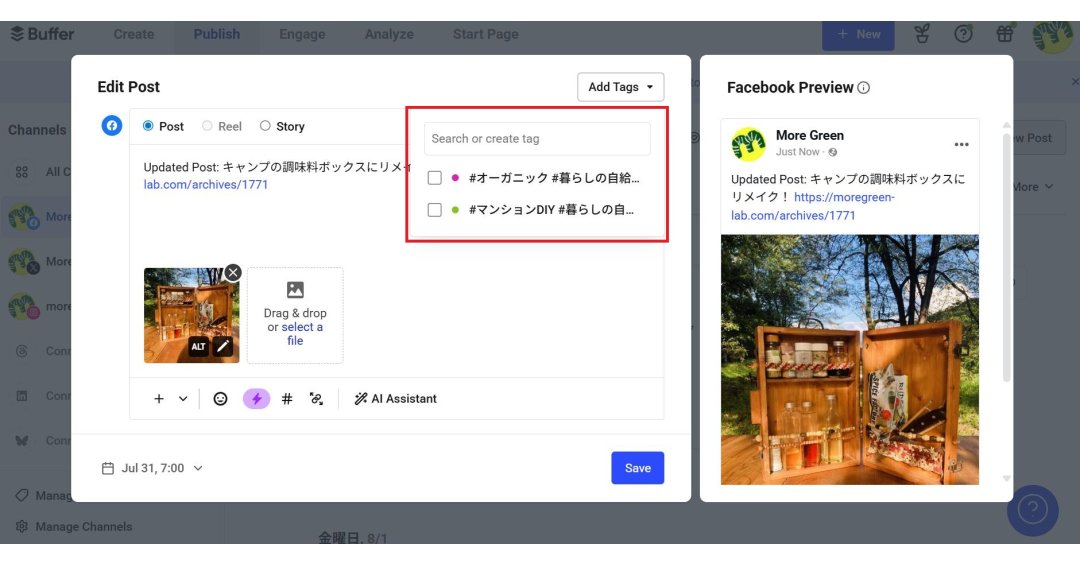
Task: Open the Jul 31, 7:00 schedule dropdown
Action: coord(153,468)
